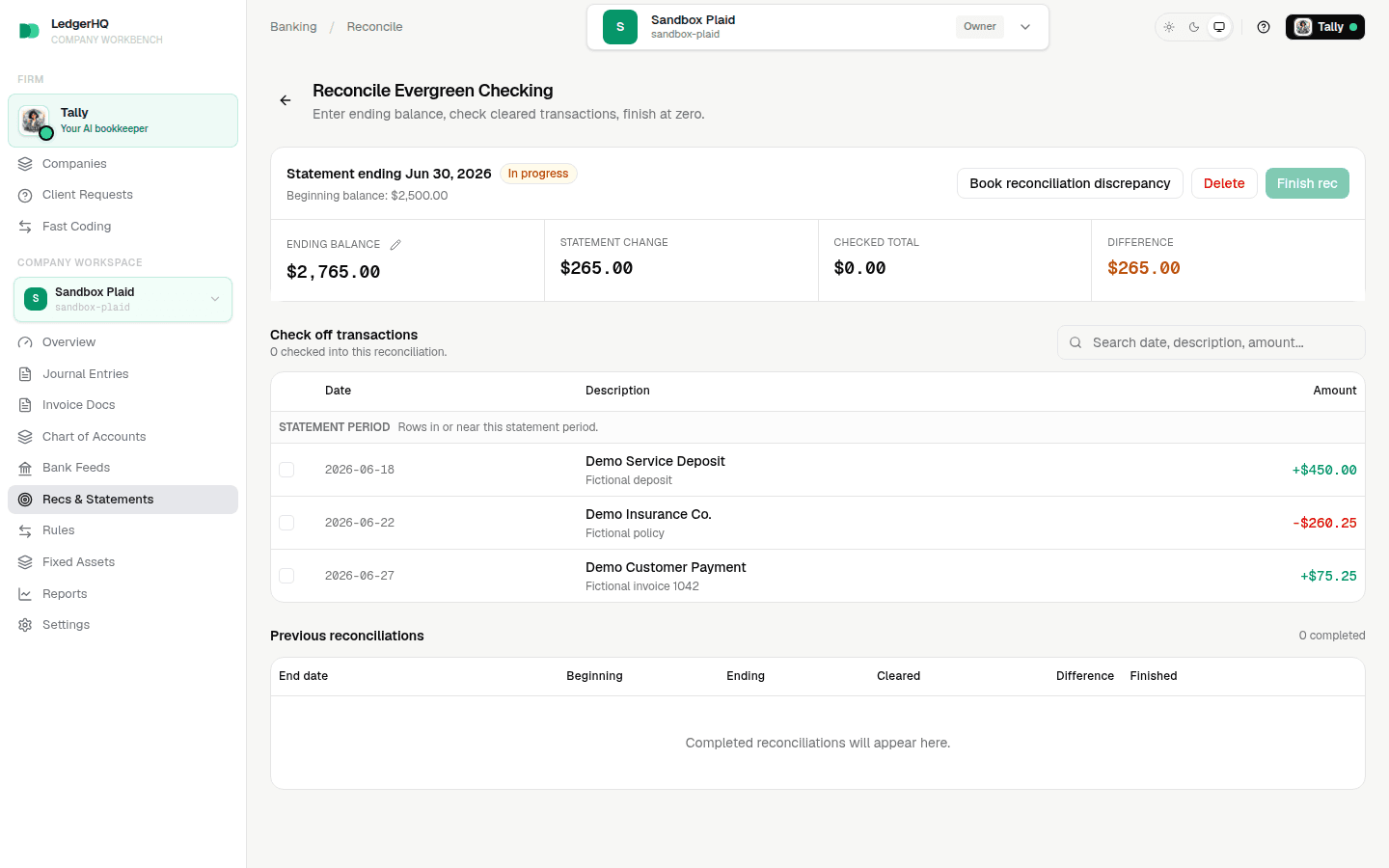Click the -$260.25 amount

1324,523
